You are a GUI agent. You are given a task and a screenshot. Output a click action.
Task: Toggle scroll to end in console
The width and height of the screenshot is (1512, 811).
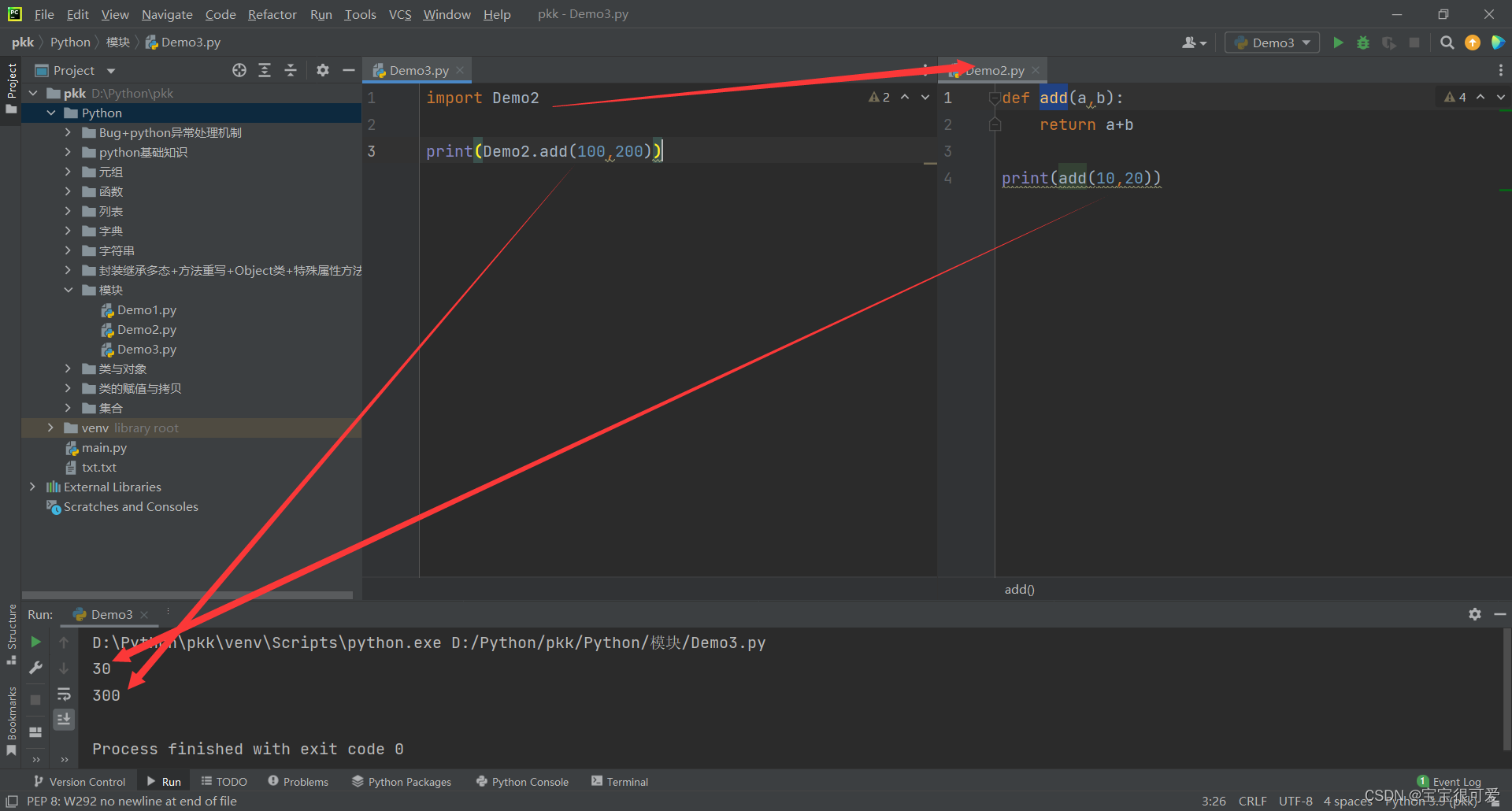[x=64, y=719]
